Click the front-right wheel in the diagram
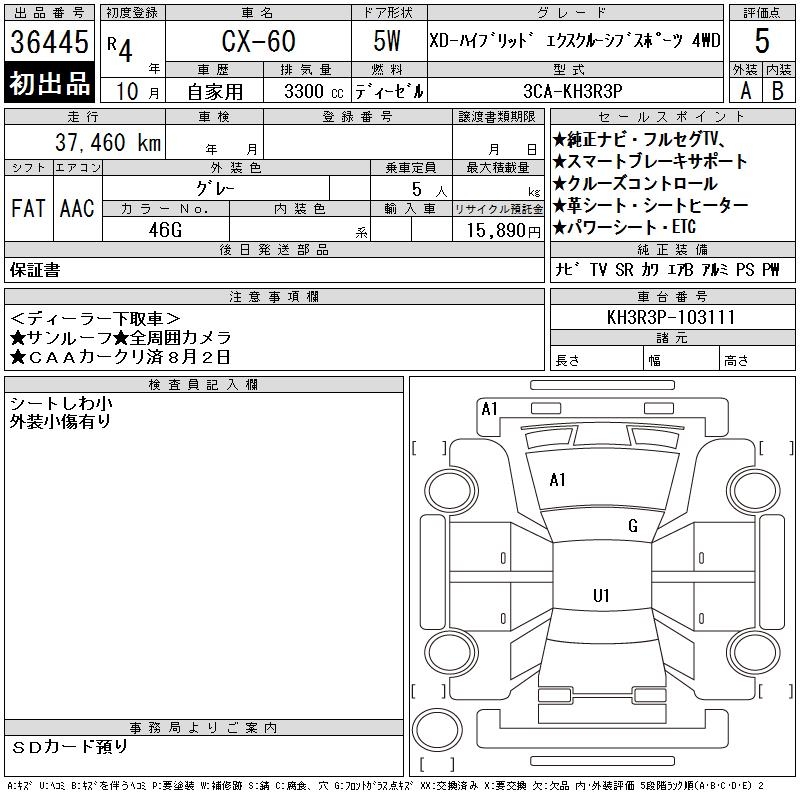Screen dimensions: 800x800 [x=754, y=491]
